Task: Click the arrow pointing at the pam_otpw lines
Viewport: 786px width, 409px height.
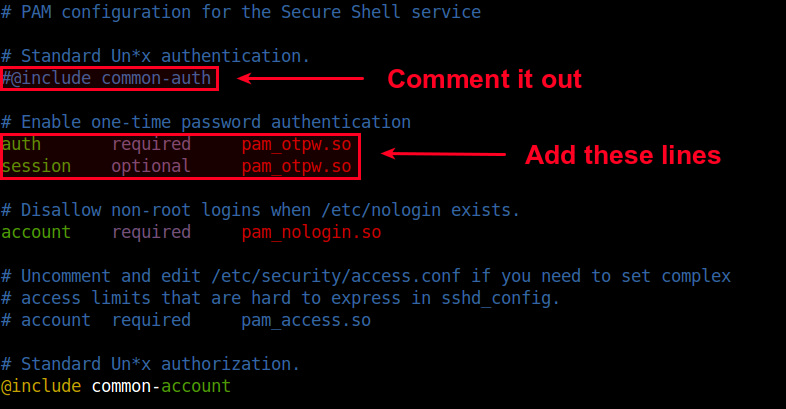Action: click(444, 154)
